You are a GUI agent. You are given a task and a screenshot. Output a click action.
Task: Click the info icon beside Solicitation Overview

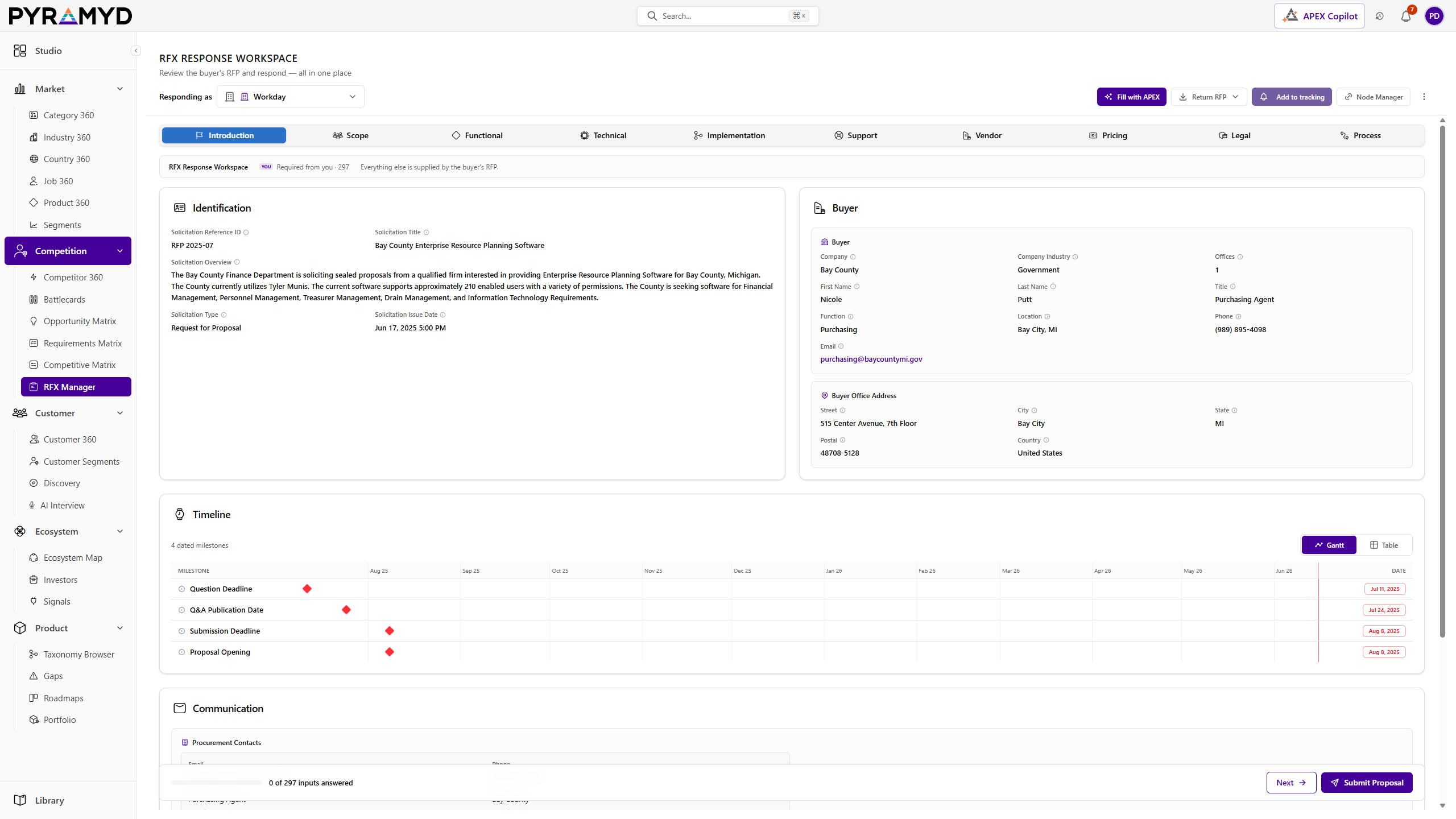[x=237, y=262]
